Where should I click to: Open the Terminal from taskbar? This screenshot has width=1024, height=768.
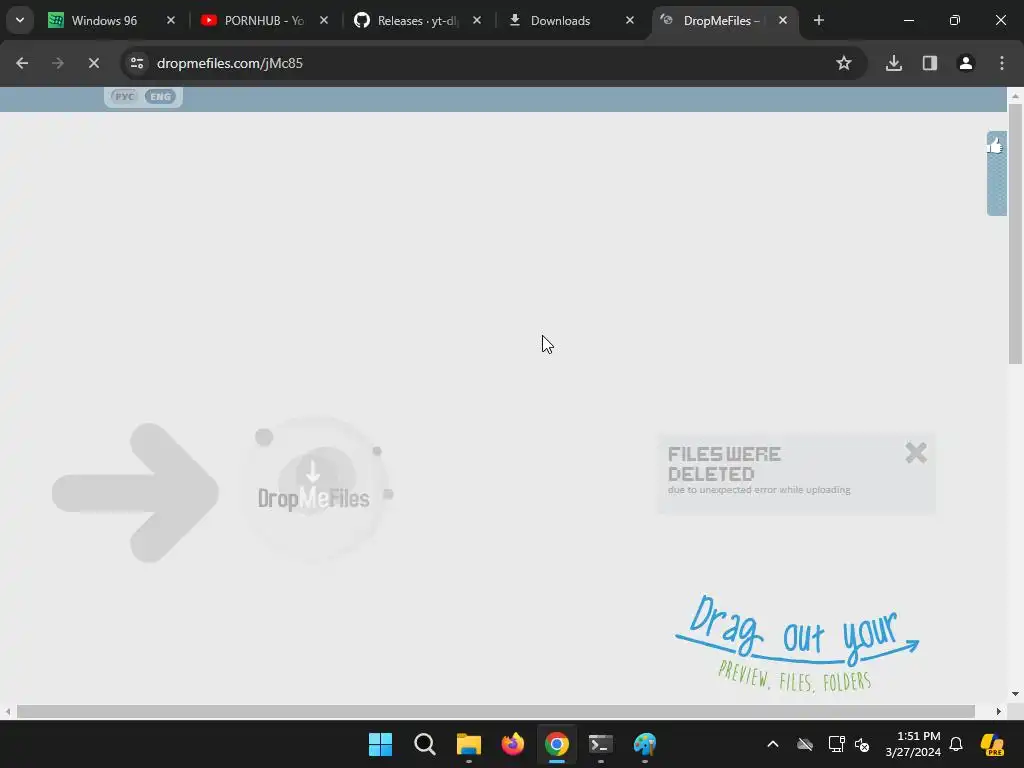coord(601,744)
